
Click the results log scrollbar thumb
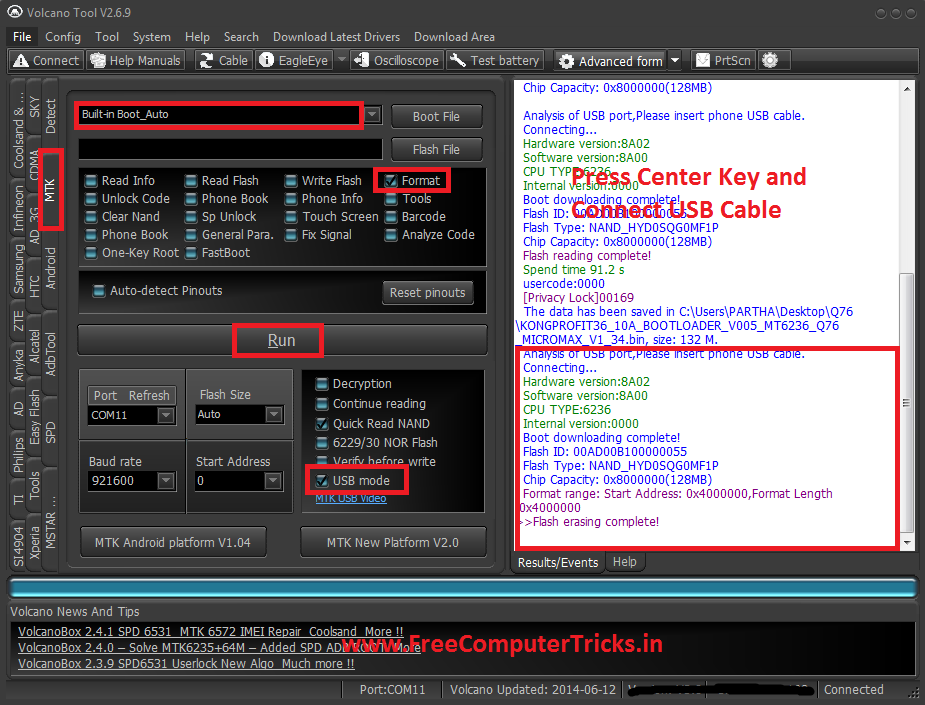(906, 403)
